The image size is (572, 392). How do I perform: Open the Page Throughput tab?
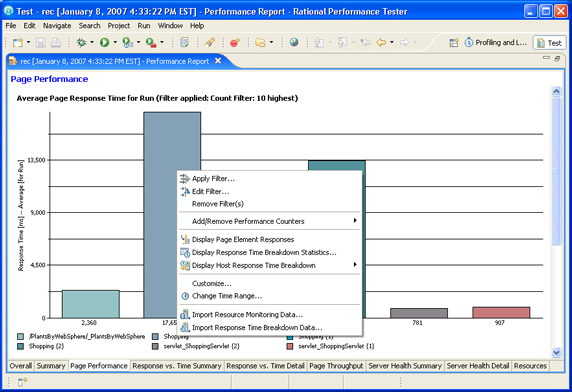click(x=336, y=366)
